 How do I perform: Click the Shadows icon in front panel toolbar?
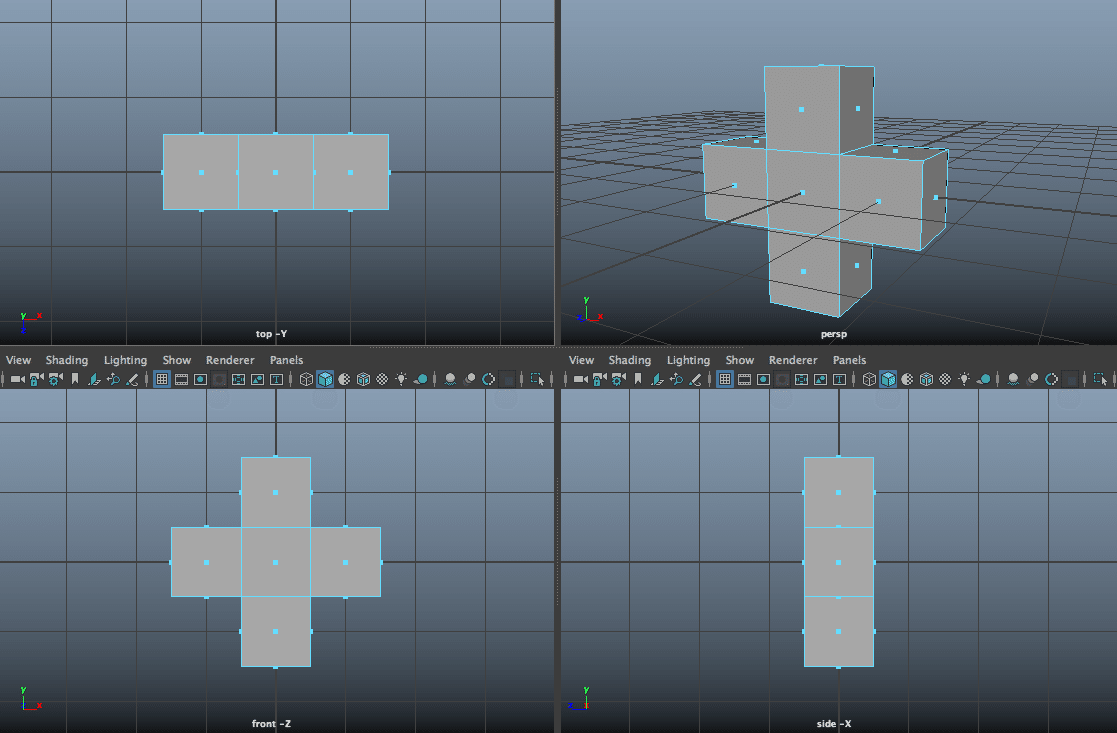tap(421, 379)
